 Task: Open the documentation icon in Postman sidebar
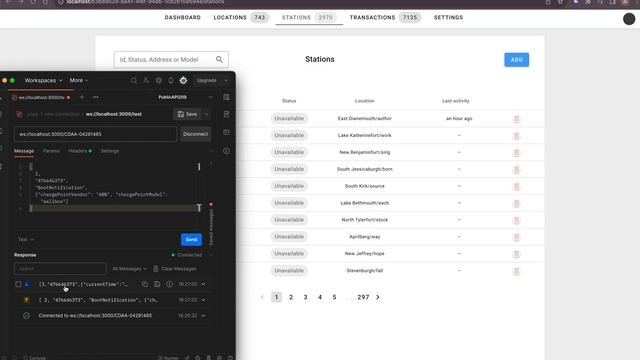226,114
